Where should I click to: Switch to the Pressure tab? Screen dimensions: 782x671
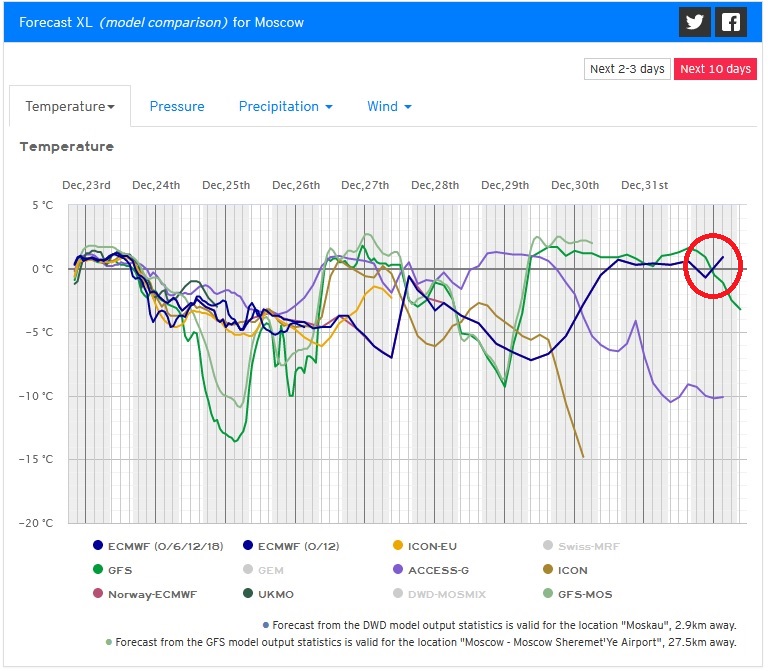click(x=177, y=106)
